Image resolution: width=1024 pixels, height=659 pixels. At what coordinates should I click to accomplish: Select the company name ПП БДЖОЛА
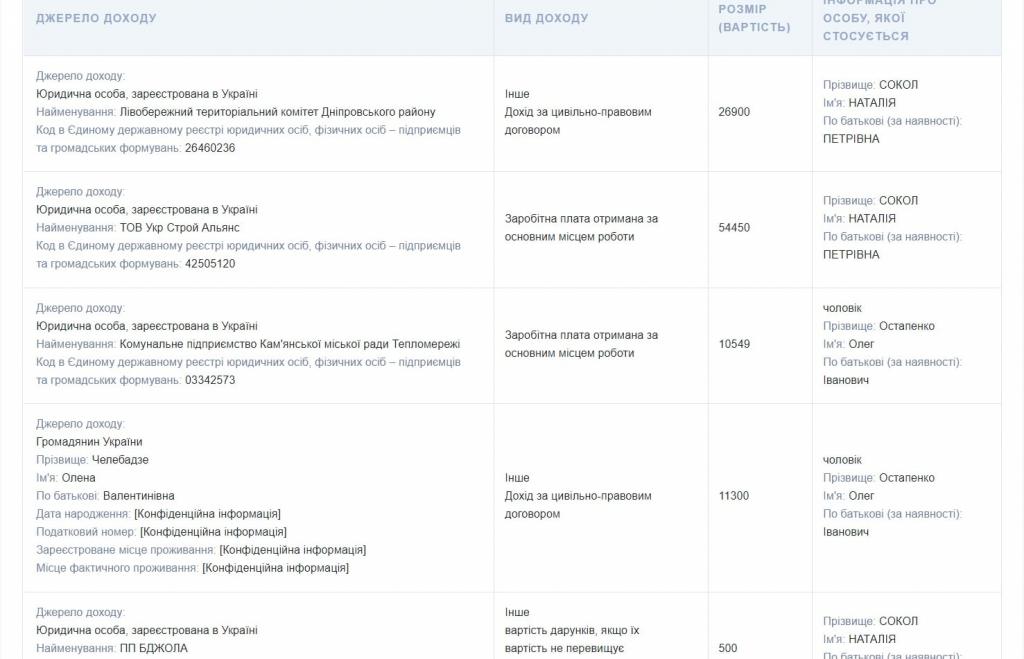click(153, 649)
